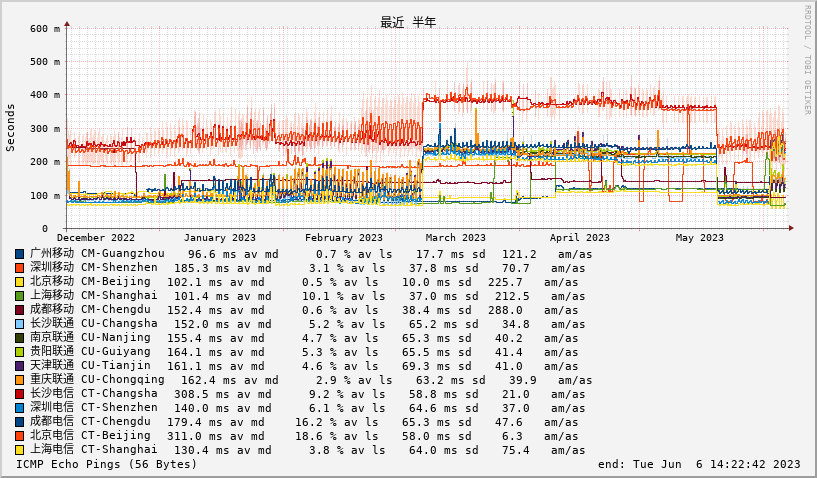Select the December 2022 x-axis label

(x=96, y=238)
